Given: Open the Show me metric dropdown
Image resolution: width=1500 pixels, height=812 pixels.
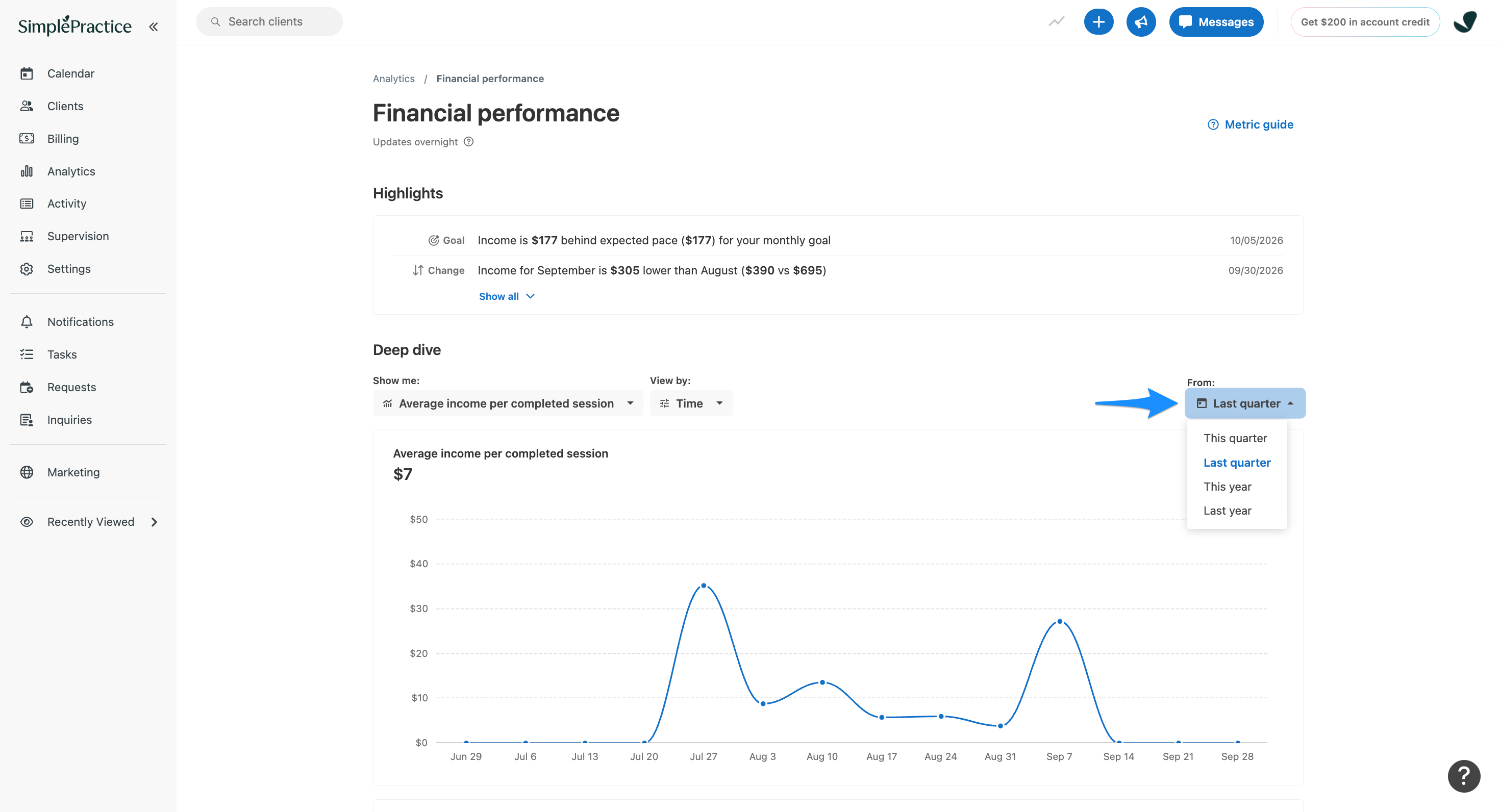Looking at the screenshot, I should [x=508, y=403].
